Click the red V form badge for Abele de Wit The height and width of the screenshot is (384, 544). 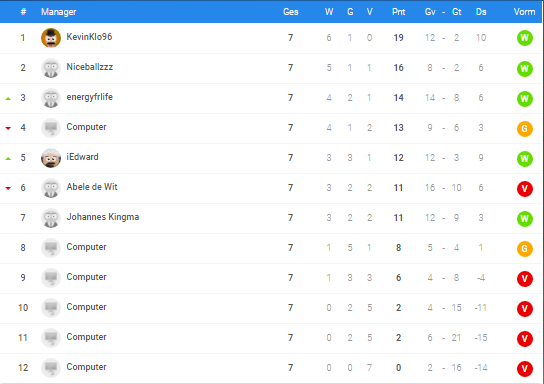(525, 189)
